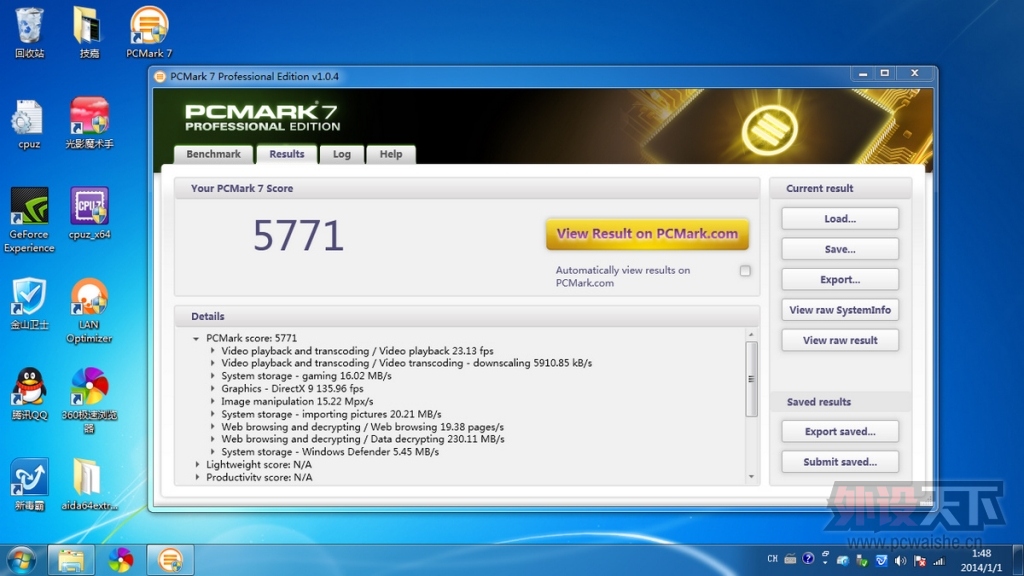
Task: Click the drive tray icon with blue disc
Action: click(x=842, y=560)
